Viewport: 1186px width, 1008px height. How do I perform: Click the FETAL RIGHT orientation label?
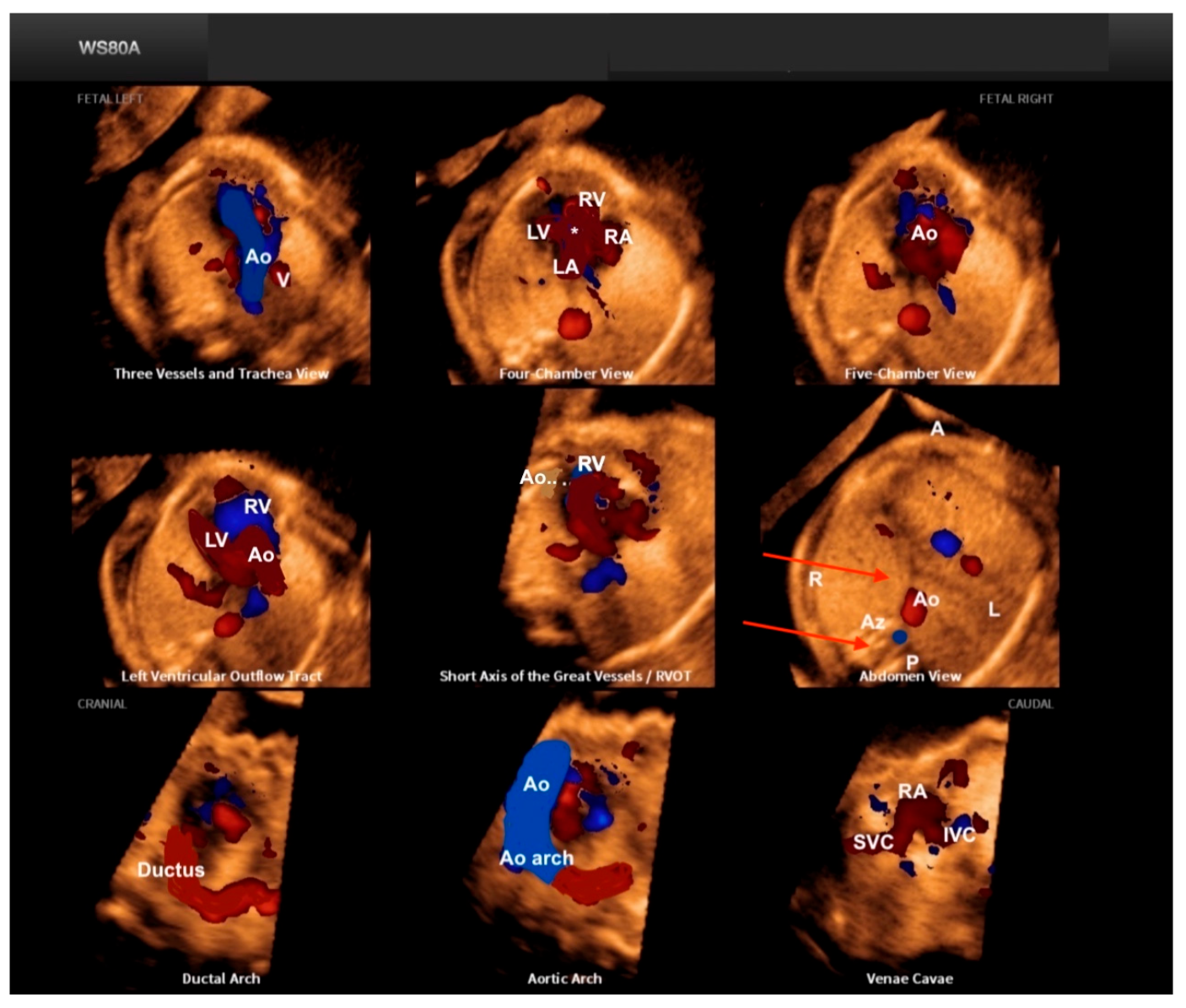(x=1016, y=99)
